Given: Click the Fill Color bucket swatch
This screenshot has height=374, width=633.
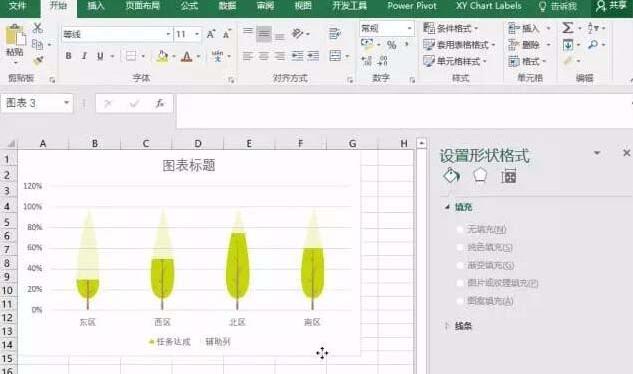Looking at the screenshot, I should click(162, 56).
